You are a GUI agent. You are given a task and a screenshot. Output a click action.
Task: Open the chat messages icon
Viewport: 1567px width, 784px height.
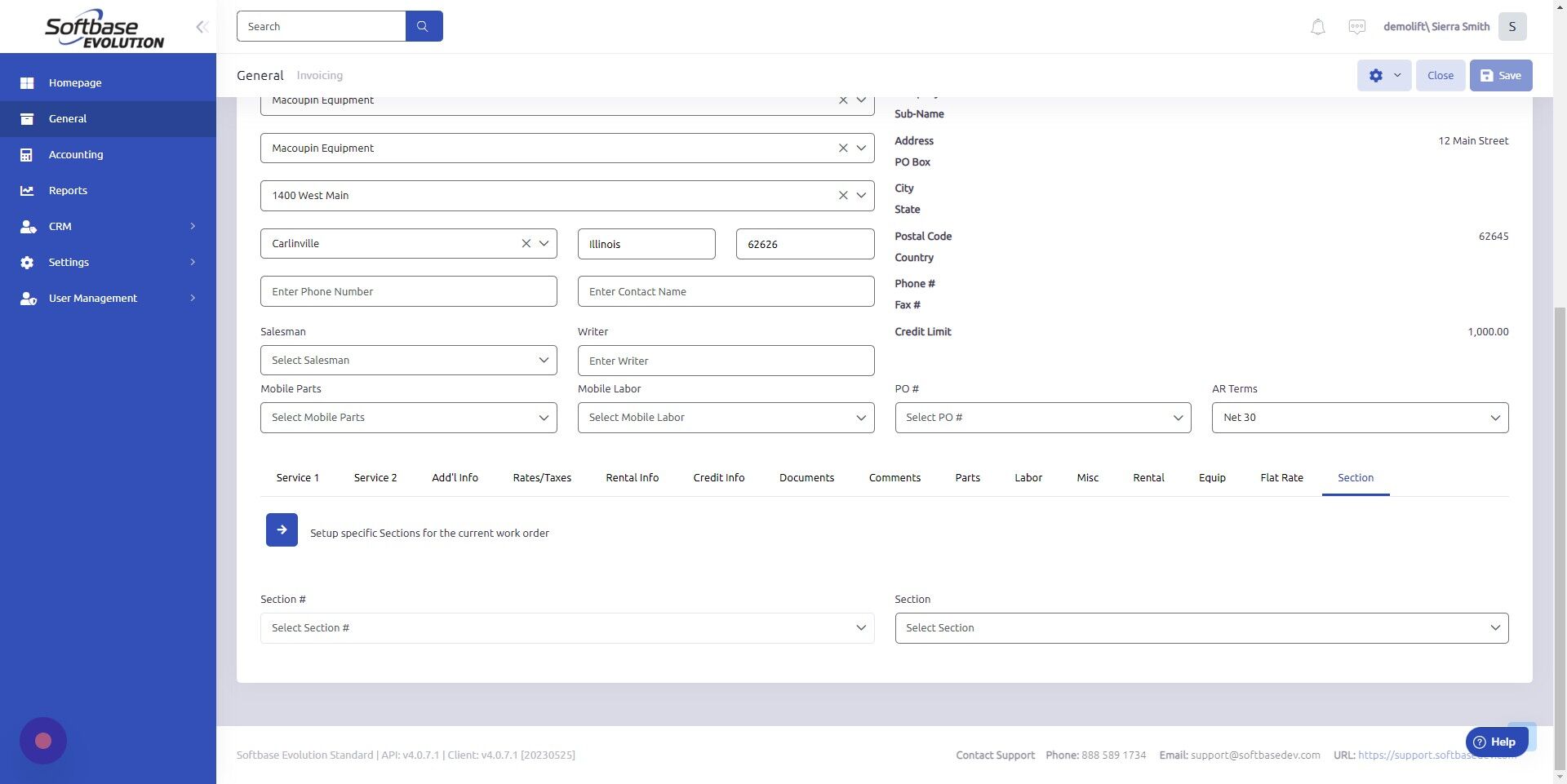click(x=1356, y=26)
